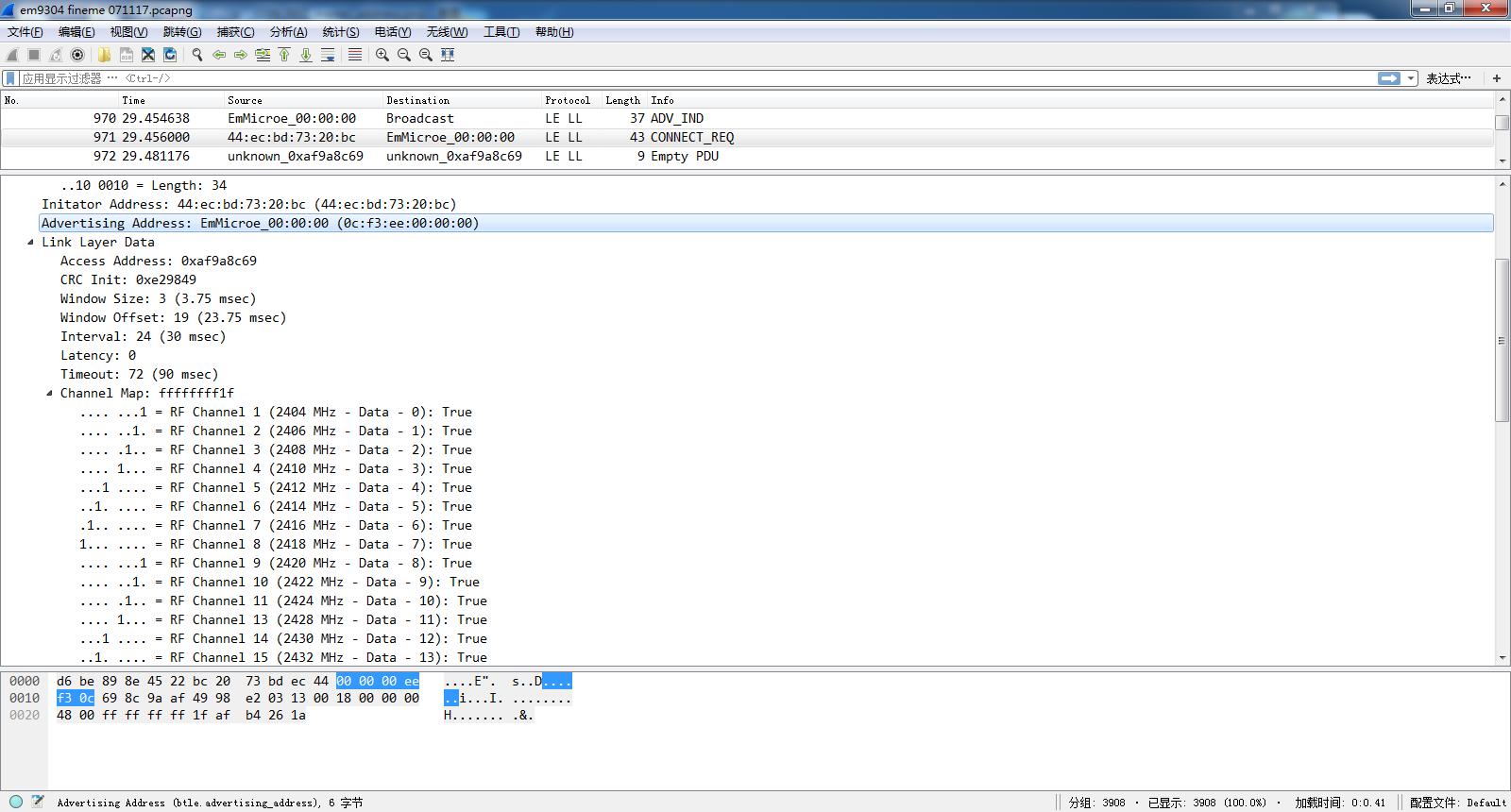Reset text to normal size icon
This screenshot has height=812, width=1511.
426,55
